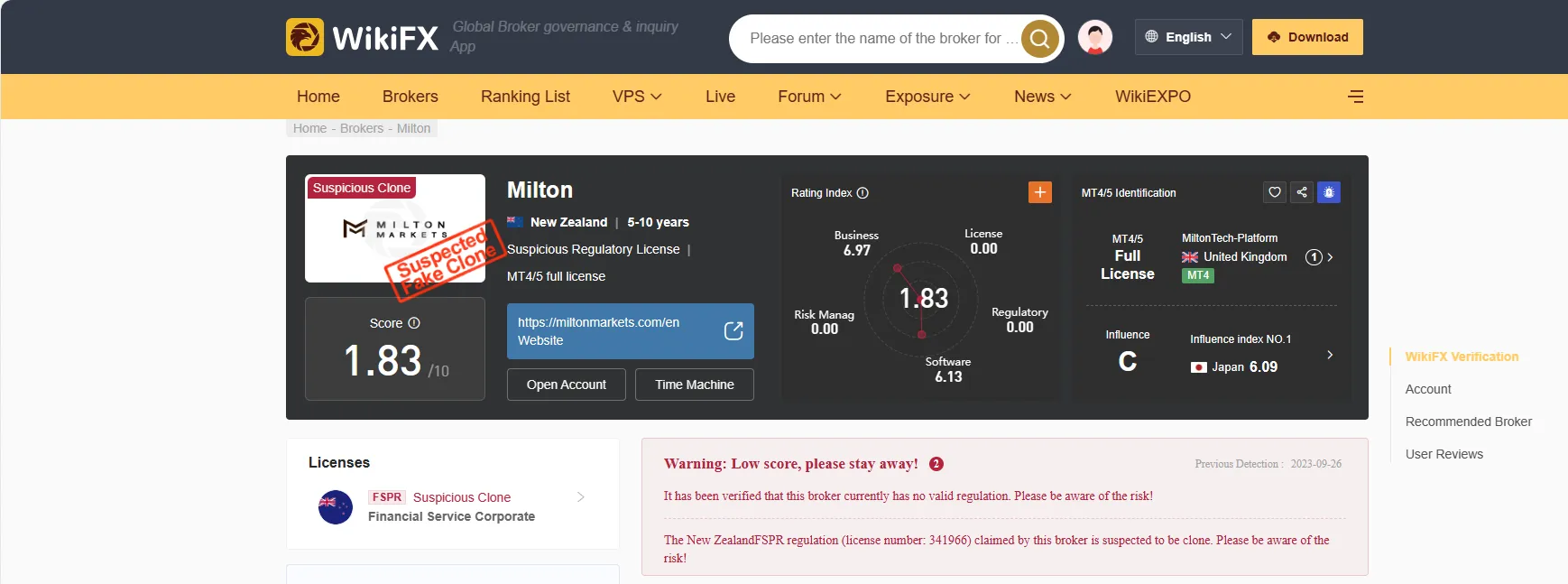Click the blue alert report icon
This screenshot has height=584, width=1568.
pyautogui.click(x=1329, y=192)
